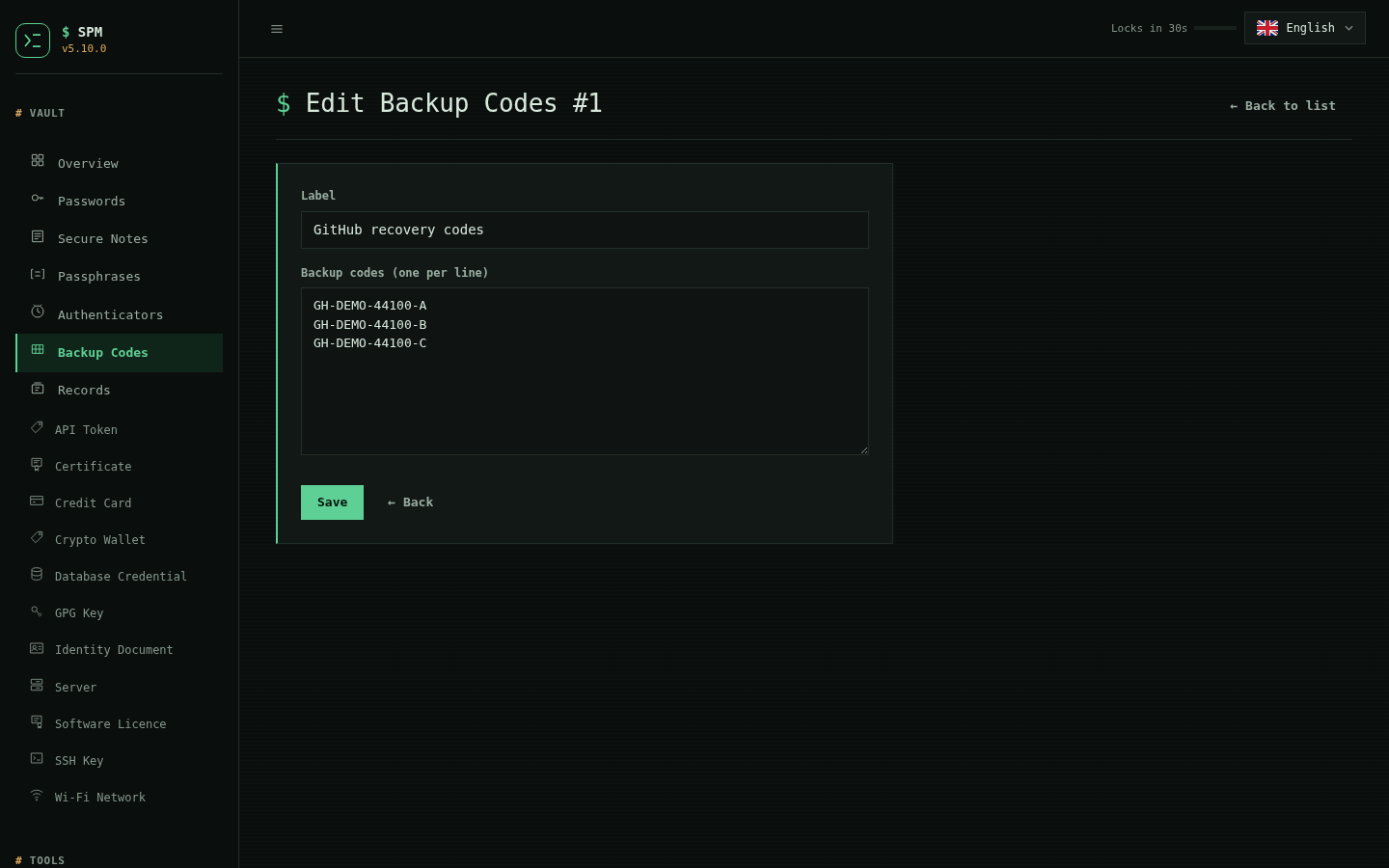Viewport: 1389px width, 868px height.
Task: Click the Passphrases bracket icon
Action: [x=38, y=274]
